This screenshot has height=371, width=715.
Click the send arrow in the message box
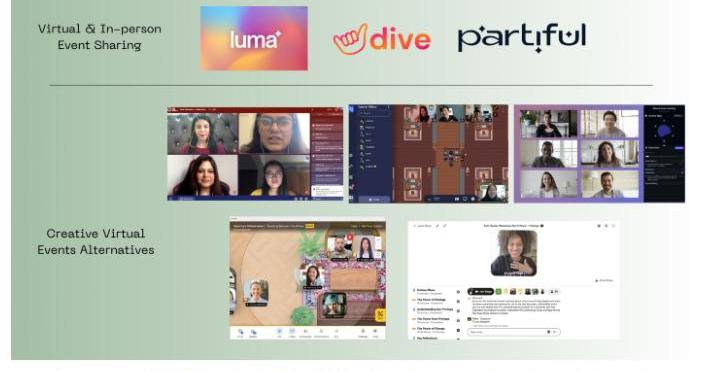555,332
